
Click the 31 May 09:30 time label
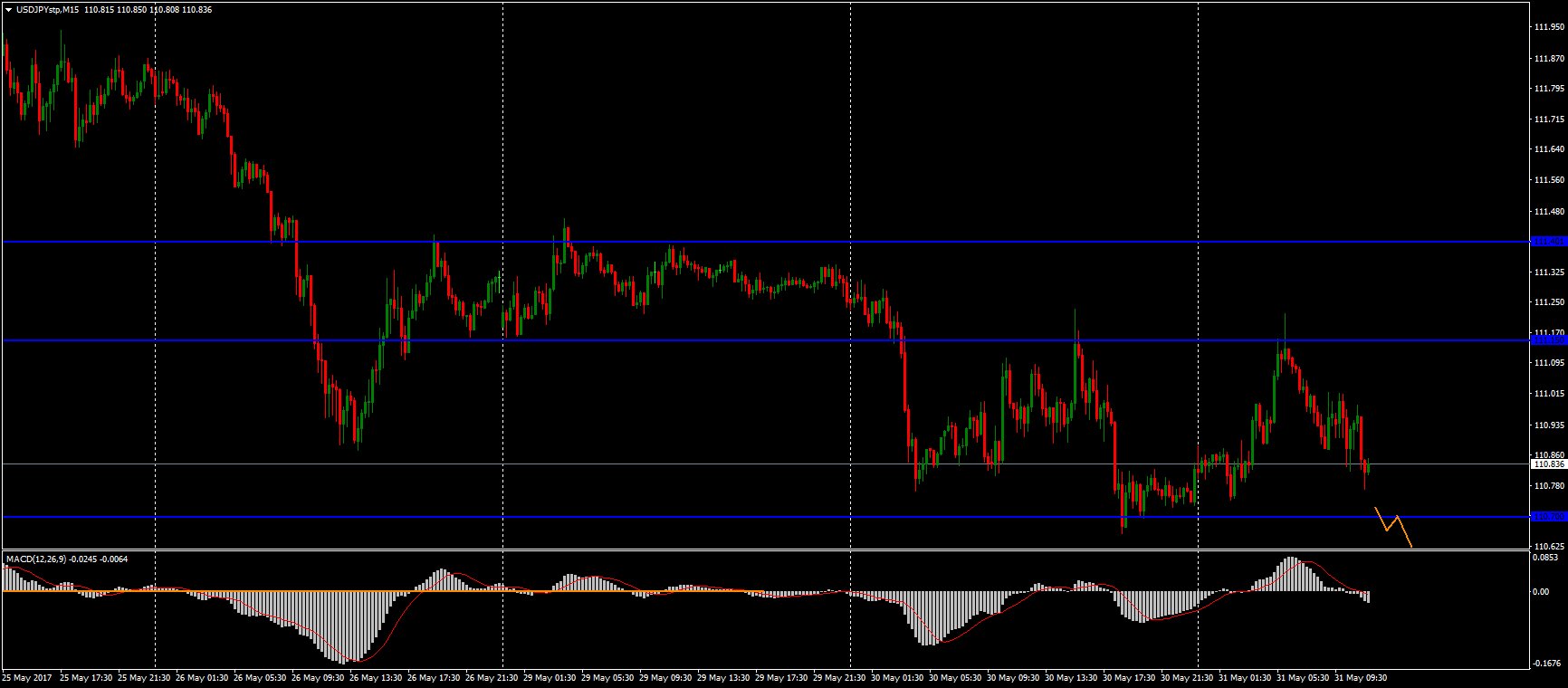click(x=1362, y=677)
